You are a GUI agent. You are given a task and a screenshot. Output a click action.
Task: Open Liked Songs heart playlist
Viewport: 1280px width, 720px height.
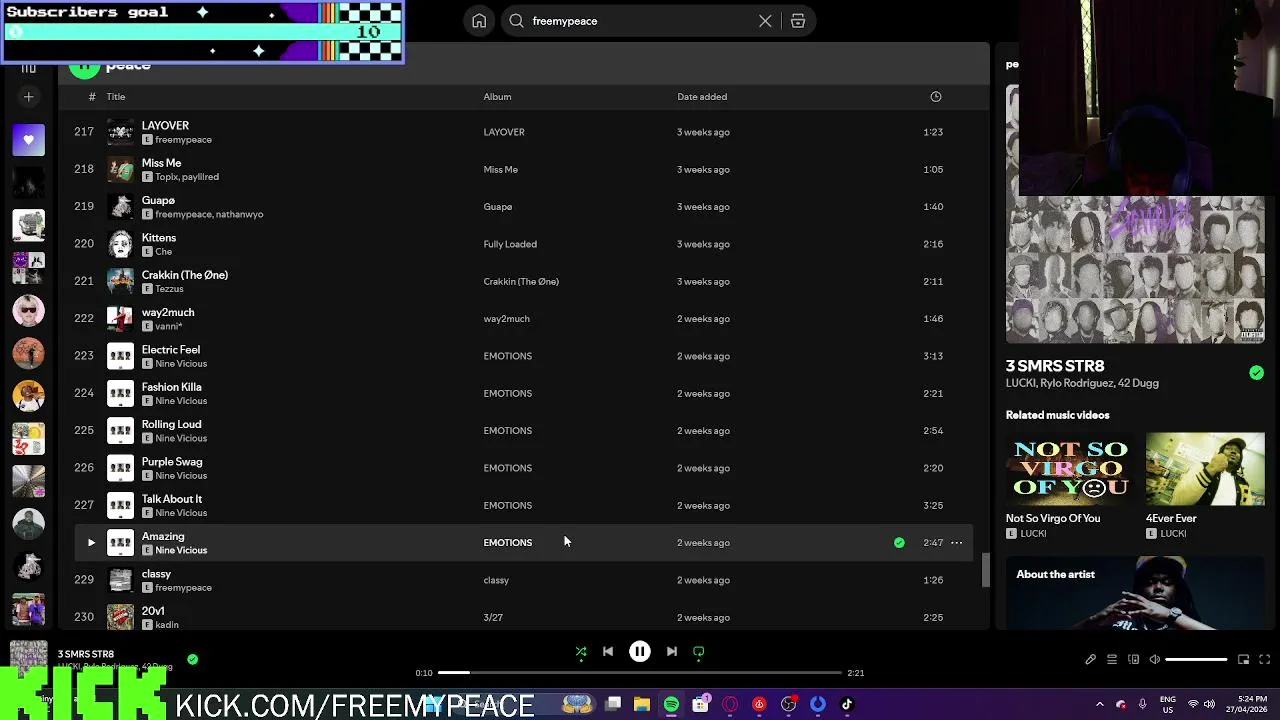29,140
